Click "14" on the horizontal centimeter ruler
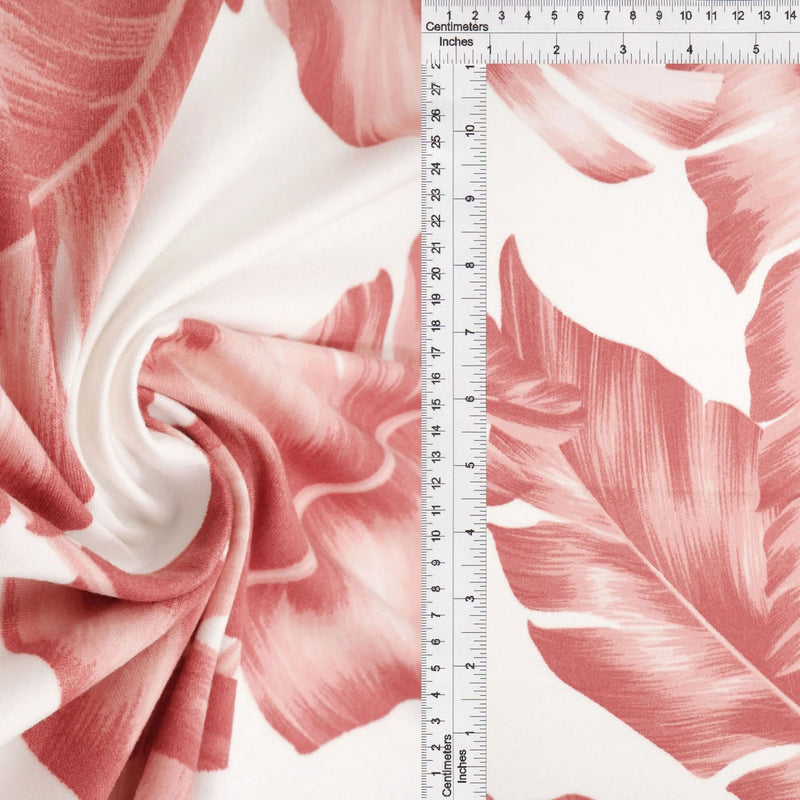 [790, 16]
